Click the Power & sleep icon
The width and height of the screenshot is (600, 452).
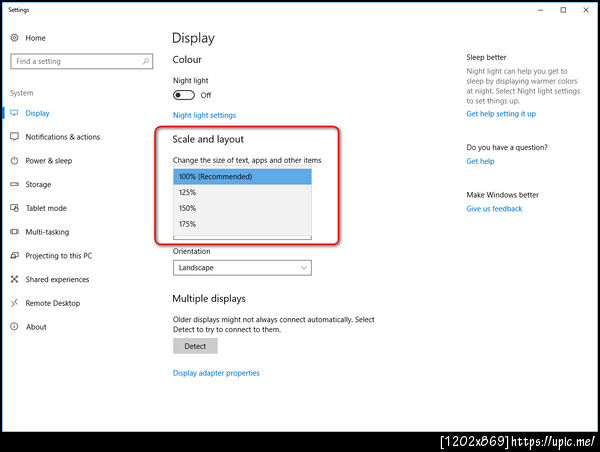click(14, 161)
